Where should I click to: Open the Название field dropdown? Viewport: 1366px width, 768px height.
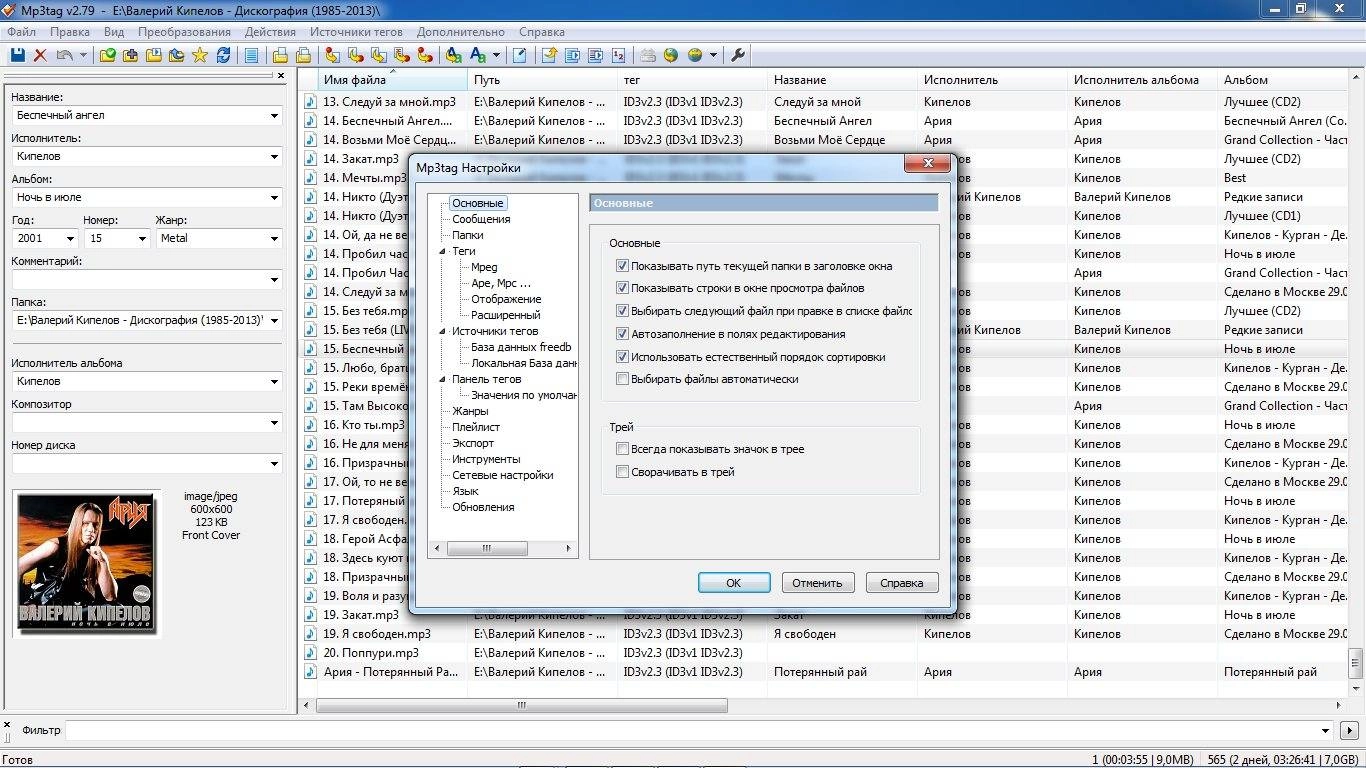[x=274, y=115]
